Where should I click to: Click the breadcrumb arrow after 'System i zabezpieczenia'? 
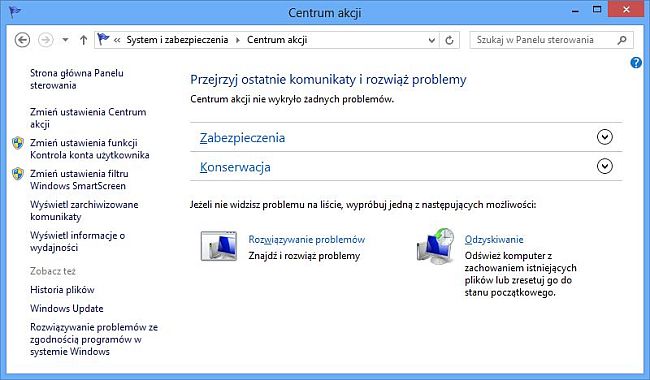pos(238,40)
